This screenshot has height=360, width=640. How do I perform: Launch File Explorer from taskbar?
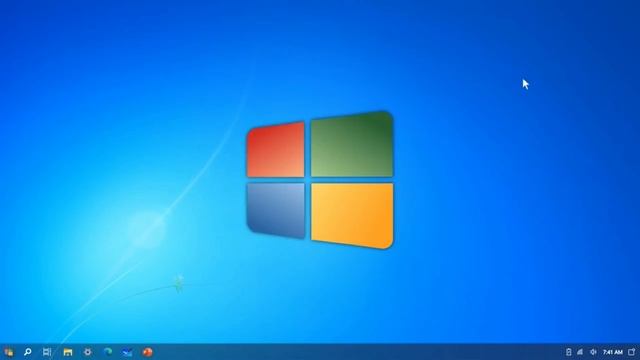point(68,352)
